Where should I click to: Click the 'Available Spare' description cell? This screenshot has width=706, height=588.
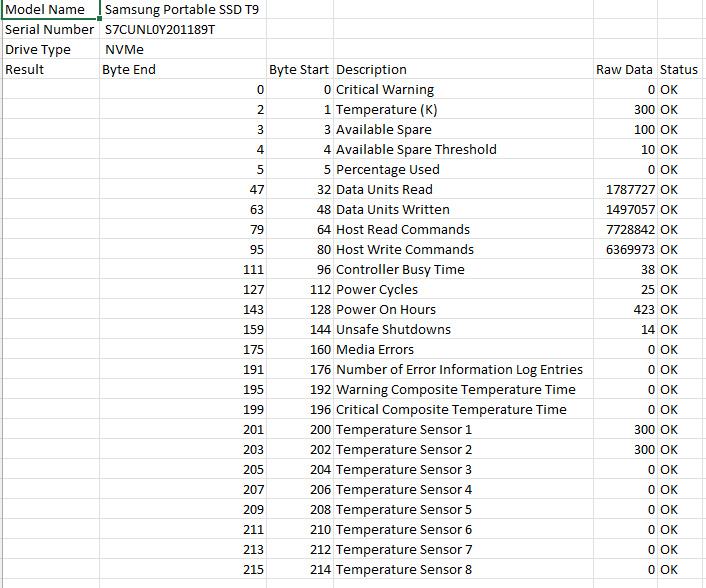[x=463, y=129]
